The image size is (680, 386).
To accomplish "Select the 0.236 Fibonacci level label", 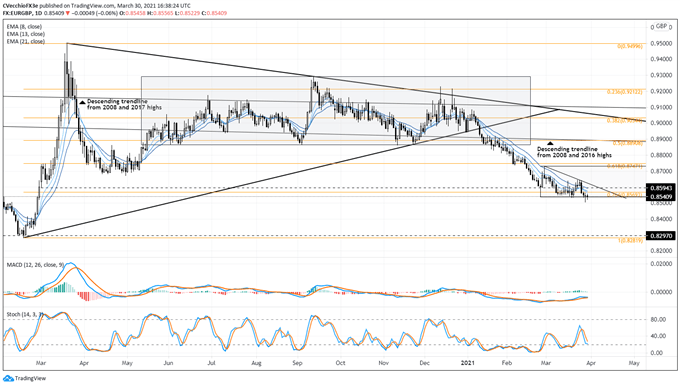I will click(x=630, y=92).
